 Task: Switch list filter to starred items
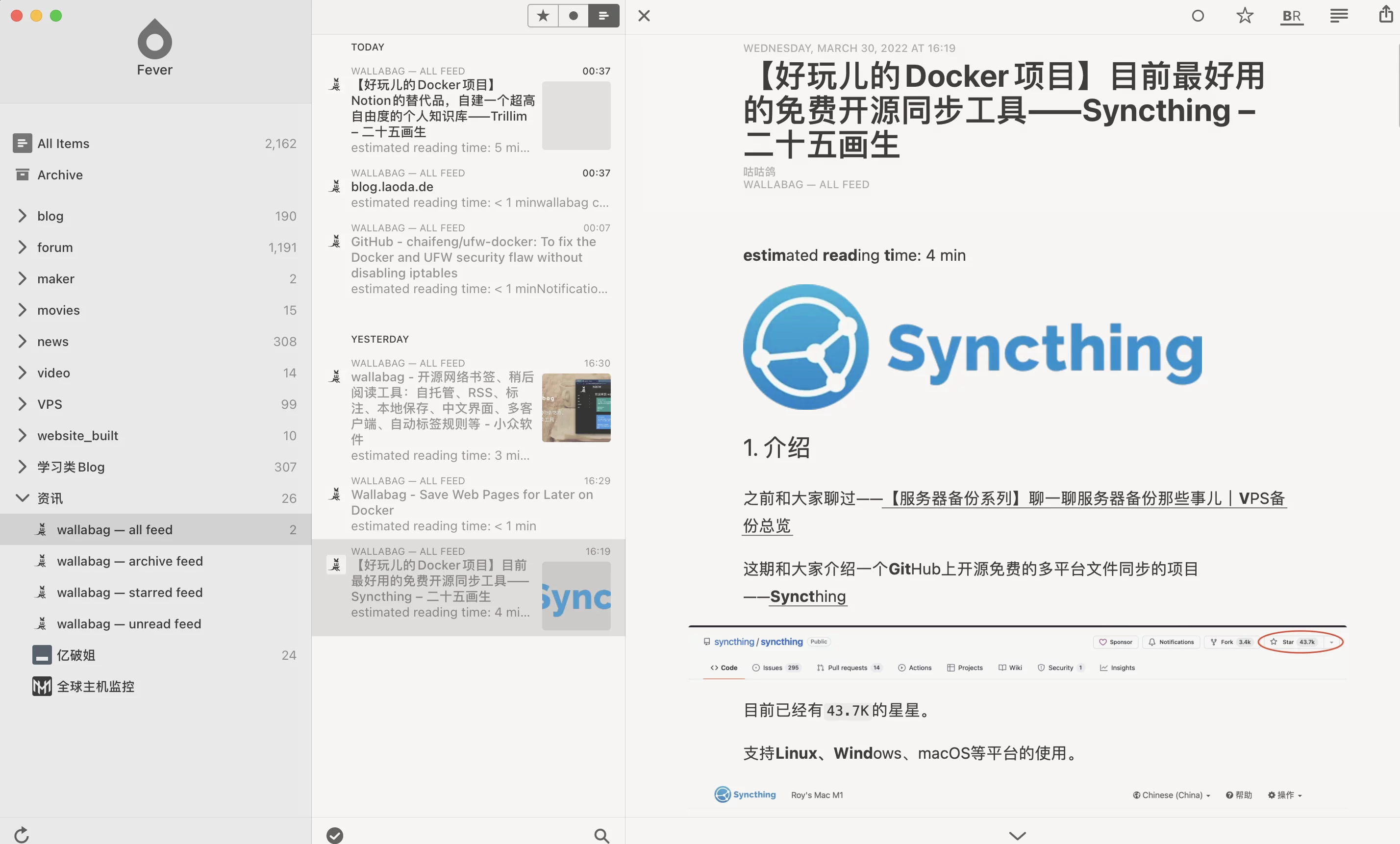pyautogui.click(x=543, y=16)
